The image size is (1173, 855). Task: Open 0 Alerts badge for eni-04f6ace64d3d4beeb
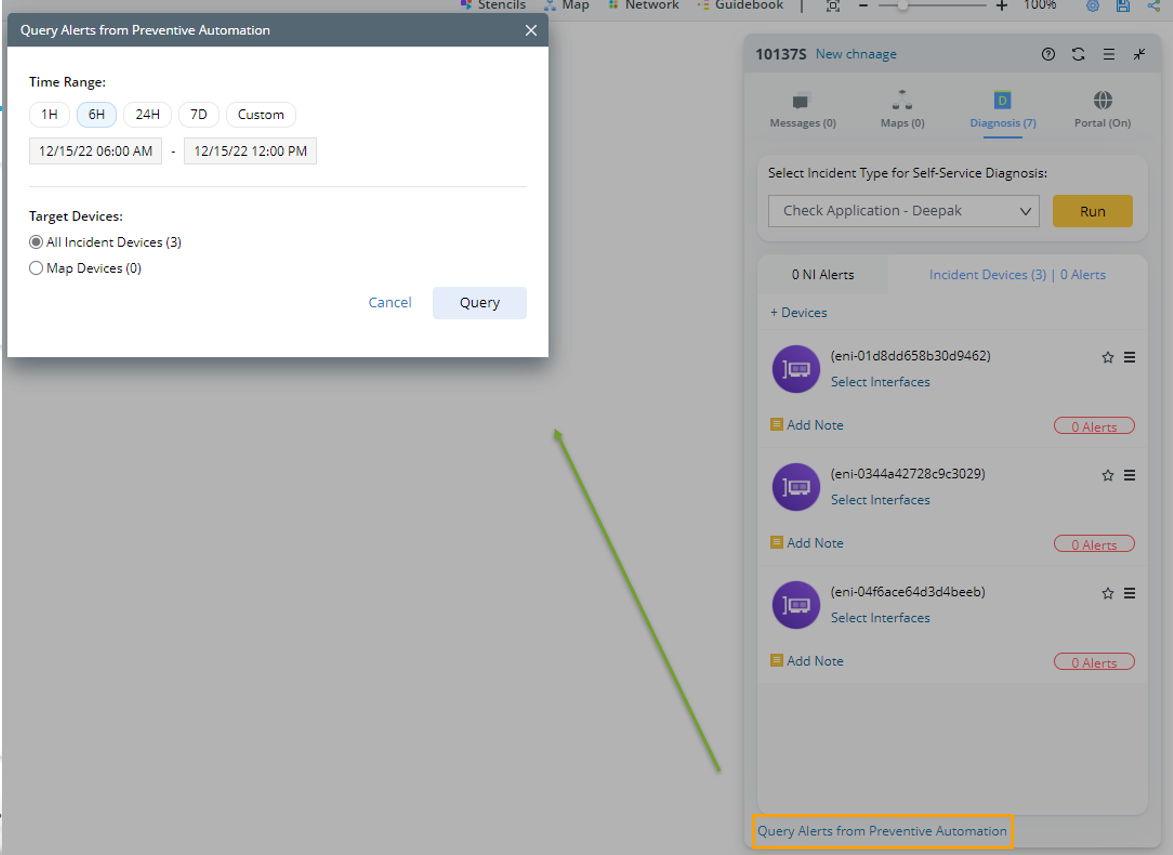(1094, 662)
